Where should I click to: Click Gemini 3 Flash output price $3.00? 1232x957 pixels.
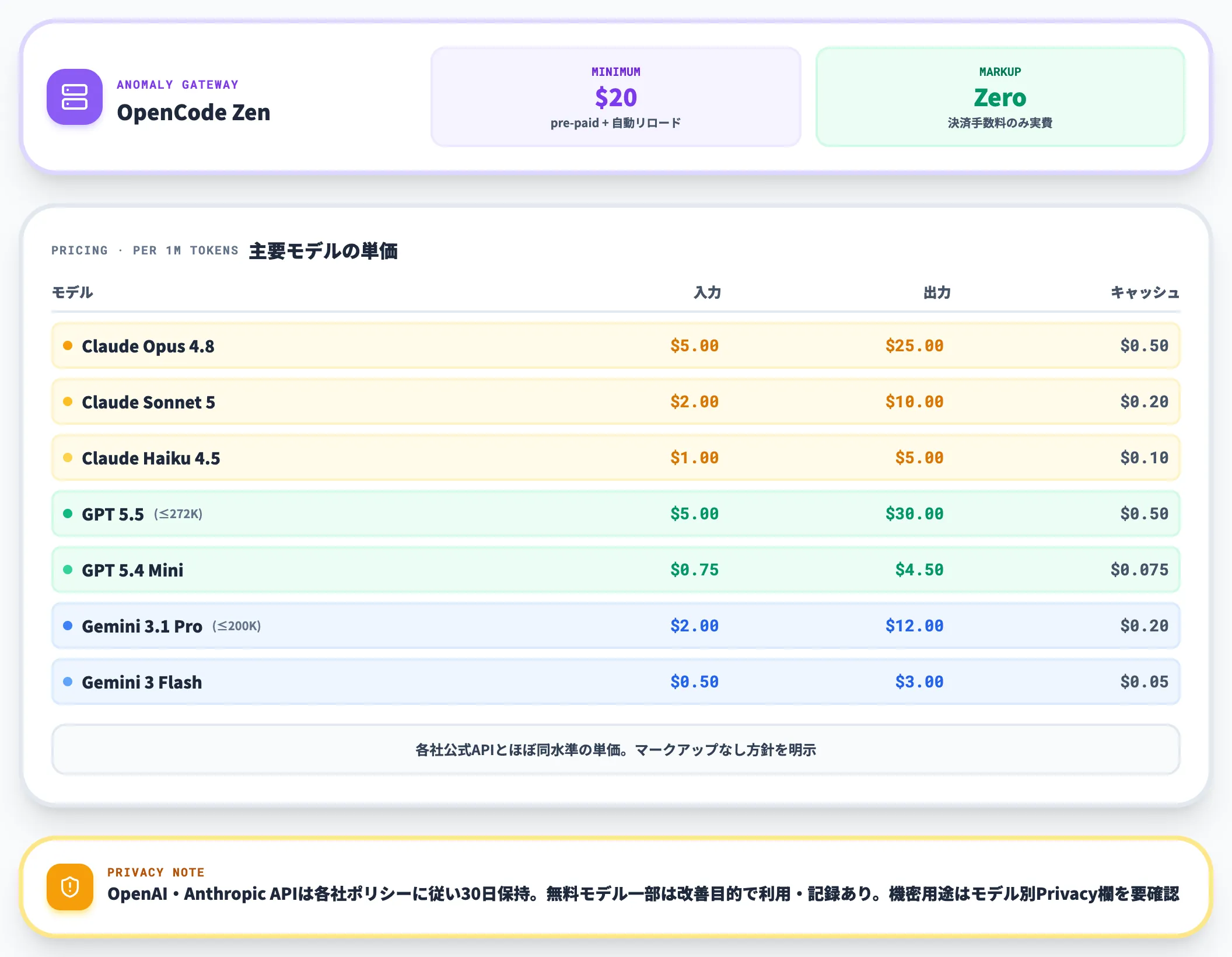pos(919,682)
